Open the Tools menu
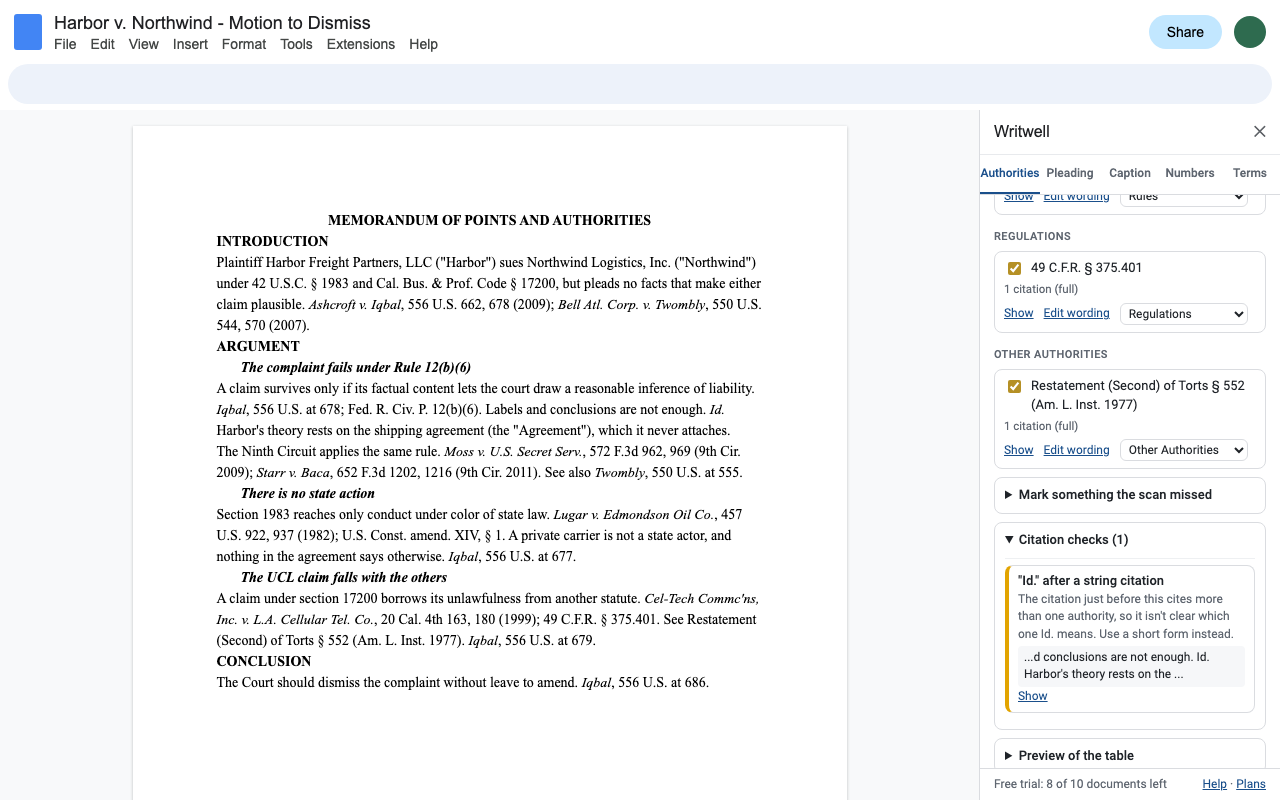 point(296,44)
